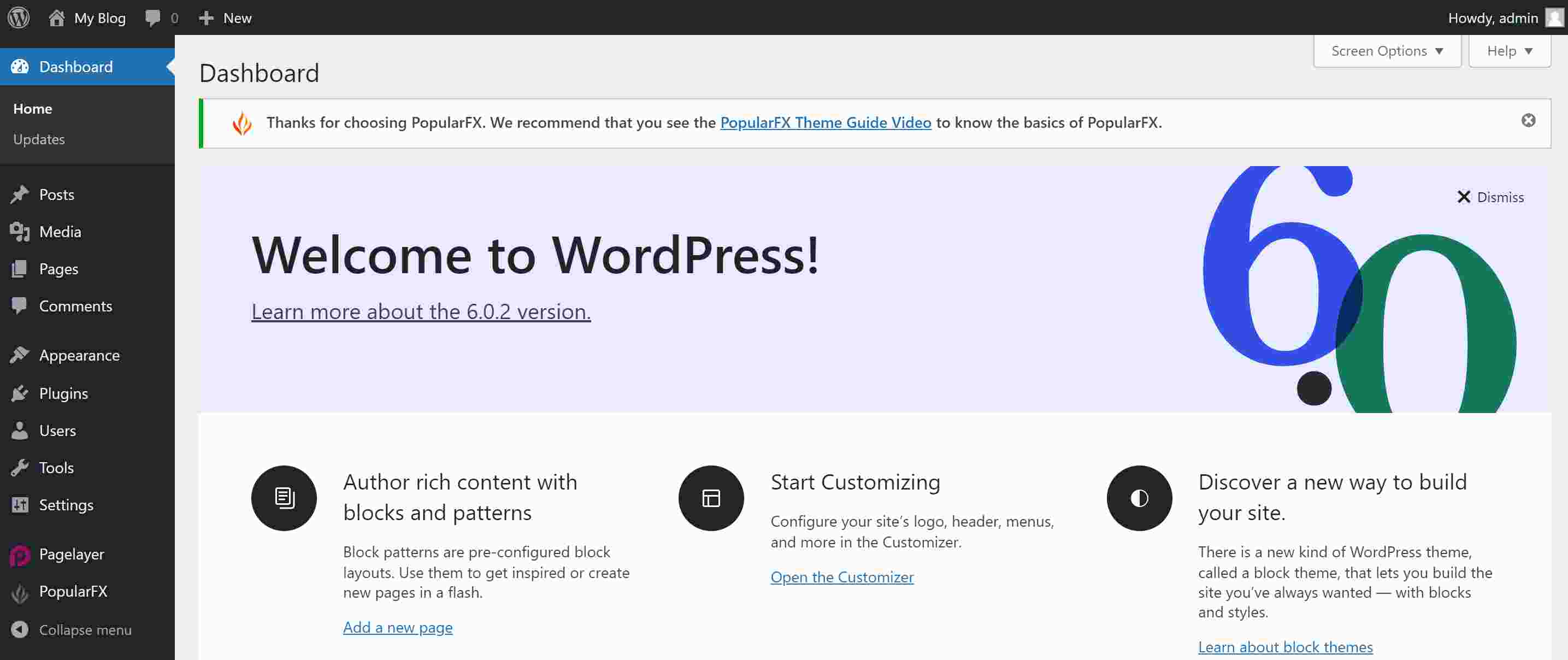This screenshot has width=1568, height=660.
Task: Open the Appearance menu
Action: point(87,355)
